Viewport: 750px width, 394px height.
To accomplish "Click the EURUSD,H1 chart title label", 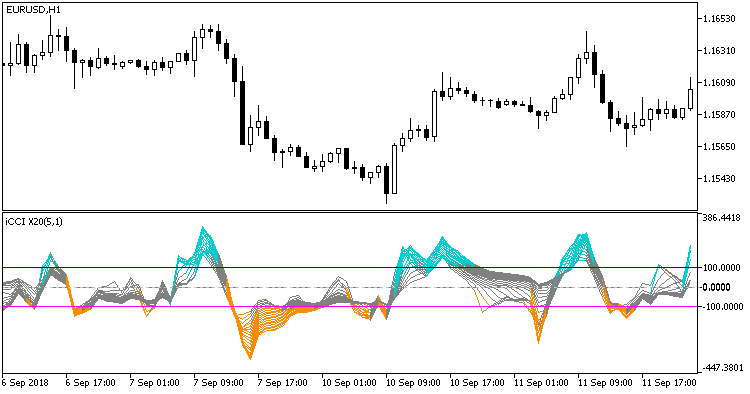I will click(33, 10).
